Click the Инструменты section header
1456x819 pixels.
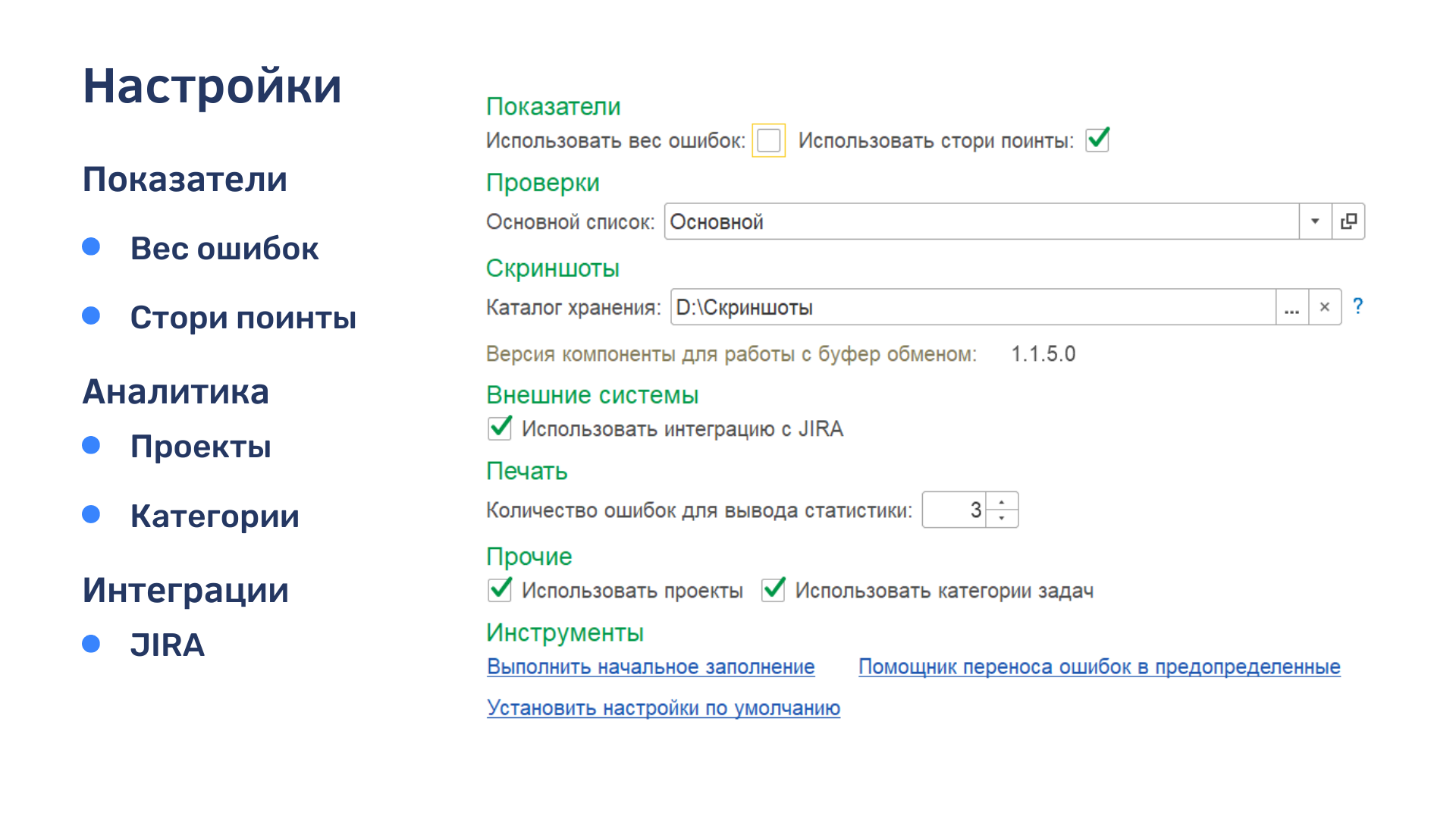(564, 632)
